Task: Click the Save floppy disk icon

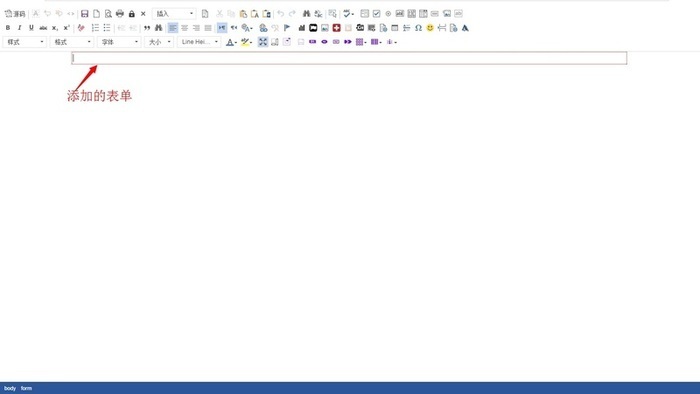Action: 84,14
